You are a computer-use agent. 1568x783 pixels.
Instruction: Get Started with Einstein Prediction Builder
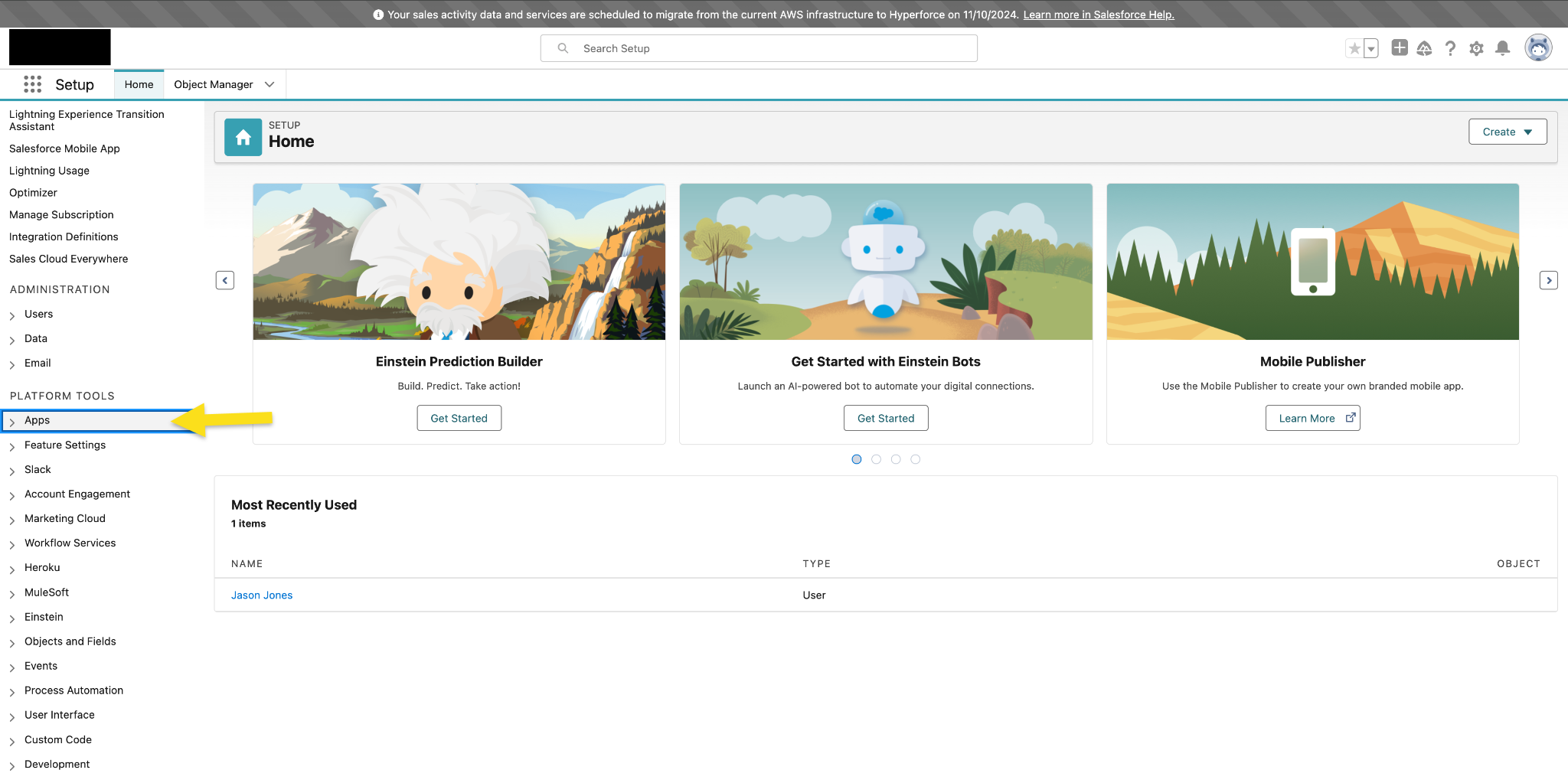pyautogui.click(x=459, y=418)
